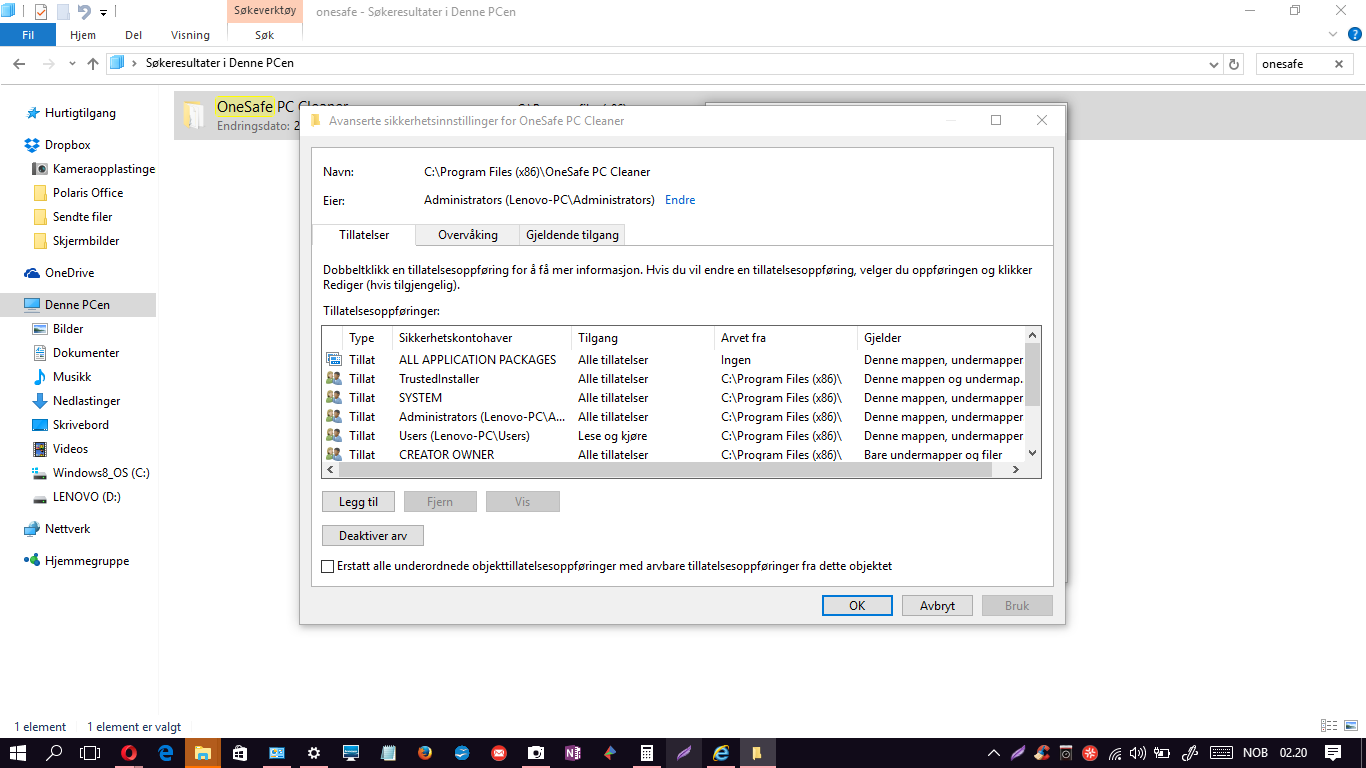Select the CREATOR OWNER permission entry
Screen dimensions: 1366x768
coord(675,455)
